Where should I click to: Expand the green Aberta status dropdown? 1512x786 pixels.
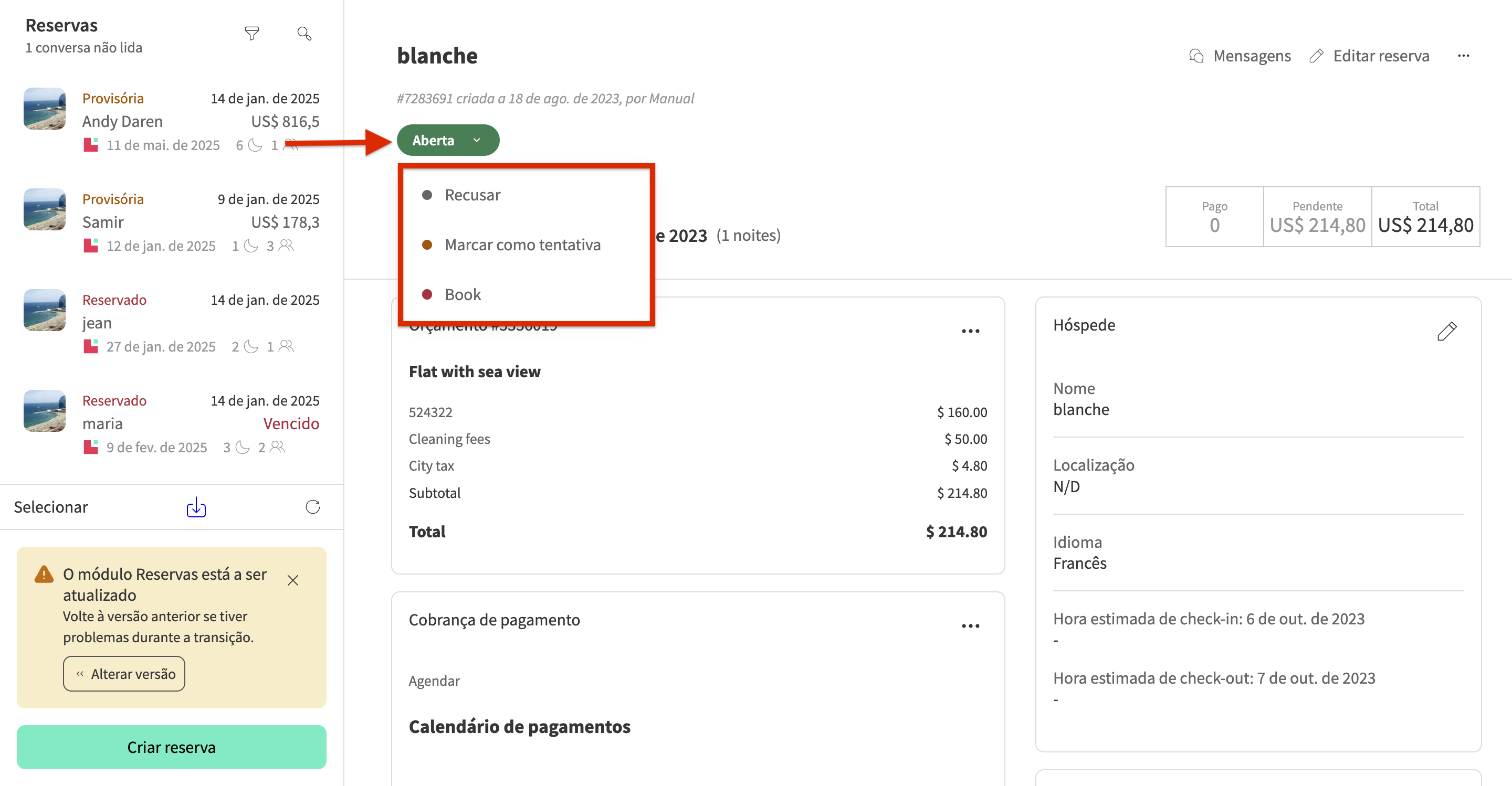[x=448, y=140]
